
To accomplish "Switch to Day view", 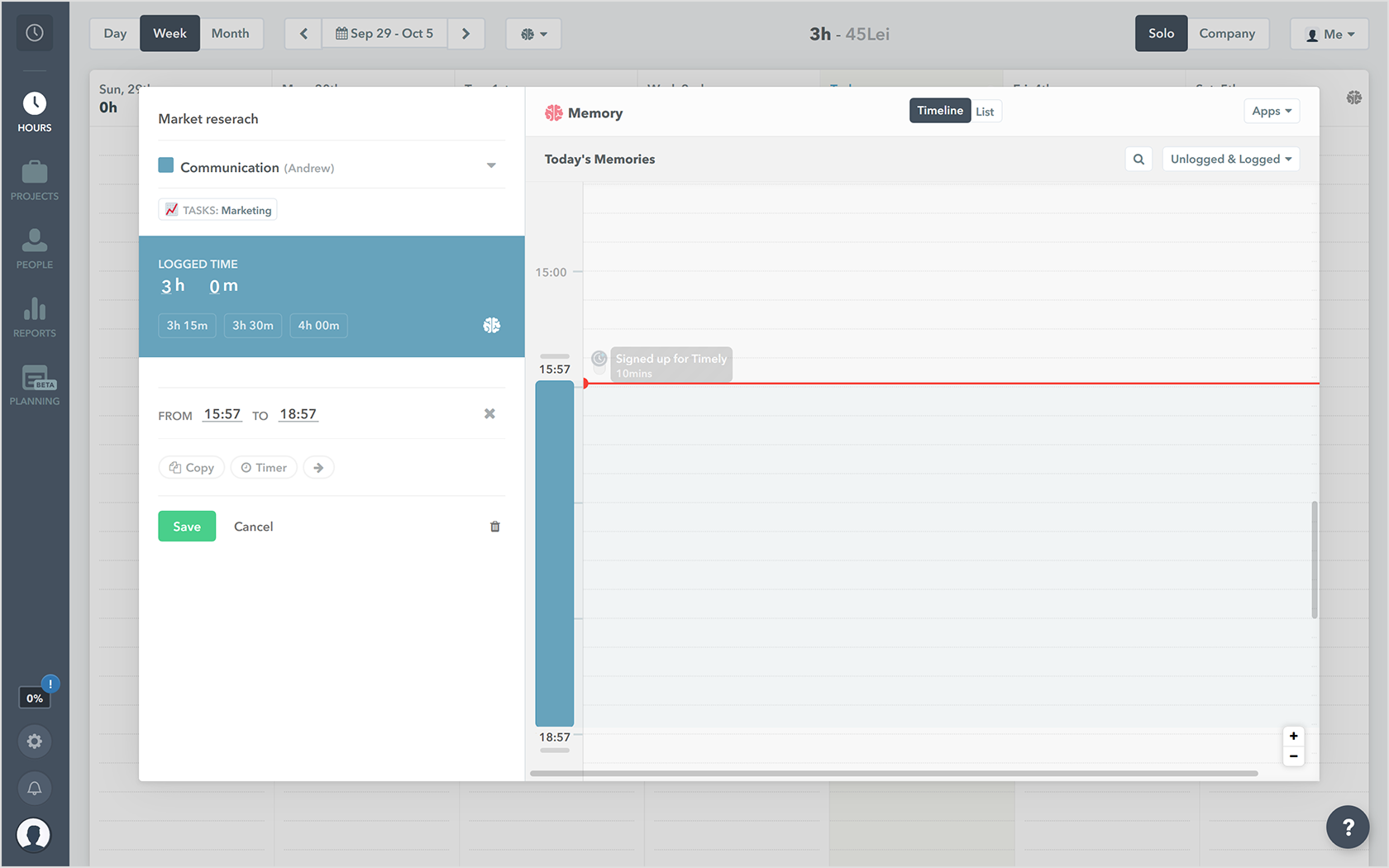I will 114,33.
